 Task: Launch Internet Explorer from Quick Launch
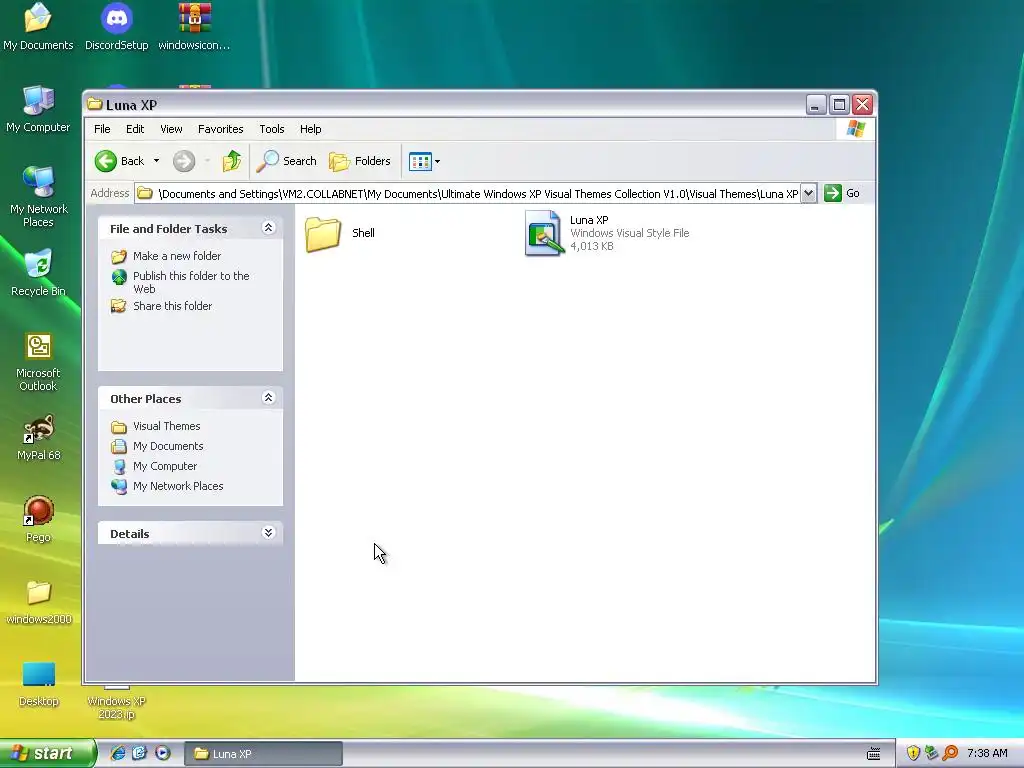tap(118, 753)
